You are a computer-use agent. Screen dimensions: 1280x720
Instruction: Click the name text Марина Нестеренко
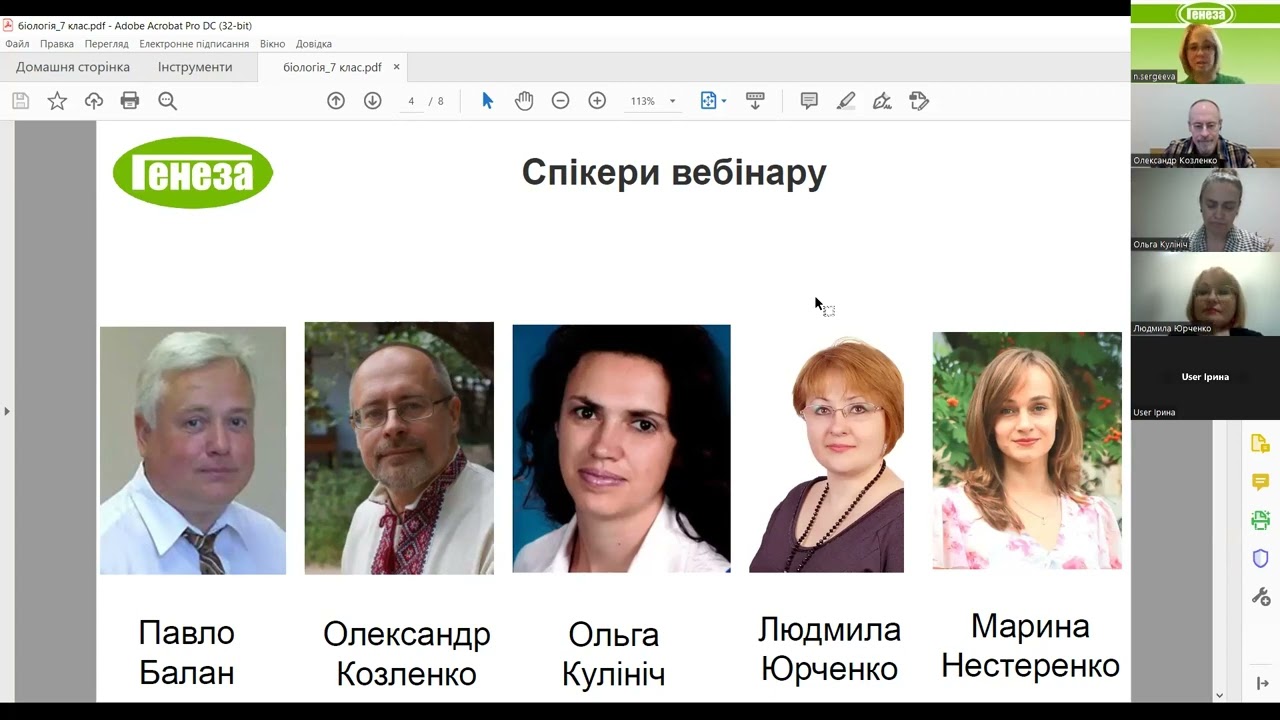click(x=1030, y=645)
